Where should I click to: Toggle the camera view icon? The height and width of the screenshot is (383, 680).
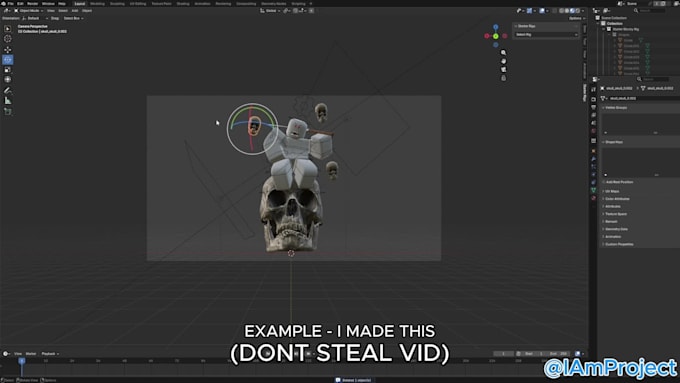click(x=503, y=69)
